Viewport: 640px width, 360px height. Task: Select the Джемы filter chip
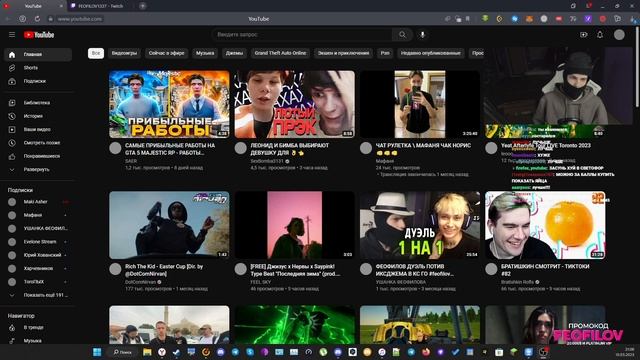point(234,53)
